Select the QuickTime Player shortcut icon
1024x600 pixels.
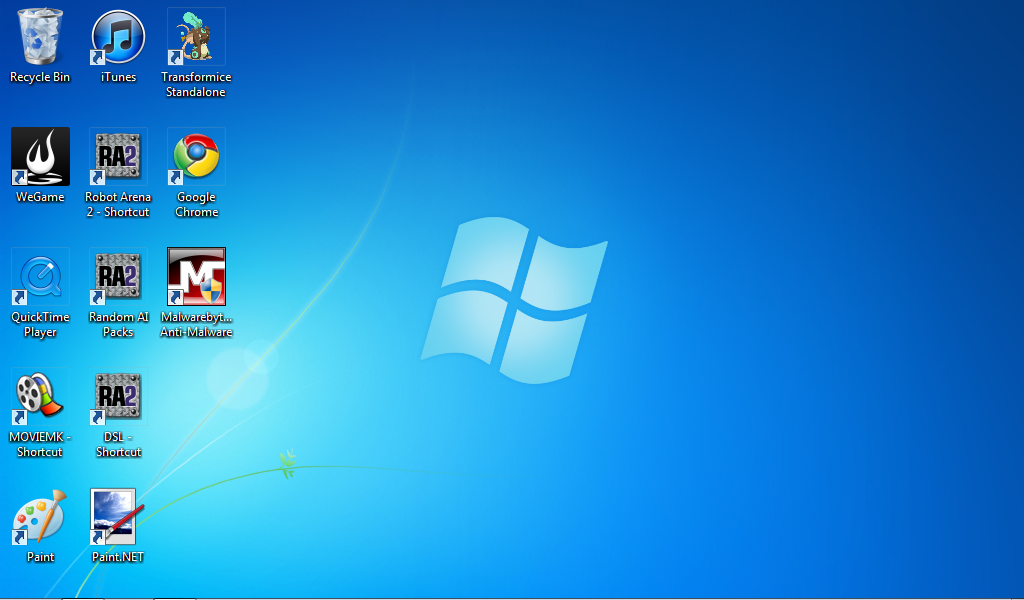pos(40,277)
